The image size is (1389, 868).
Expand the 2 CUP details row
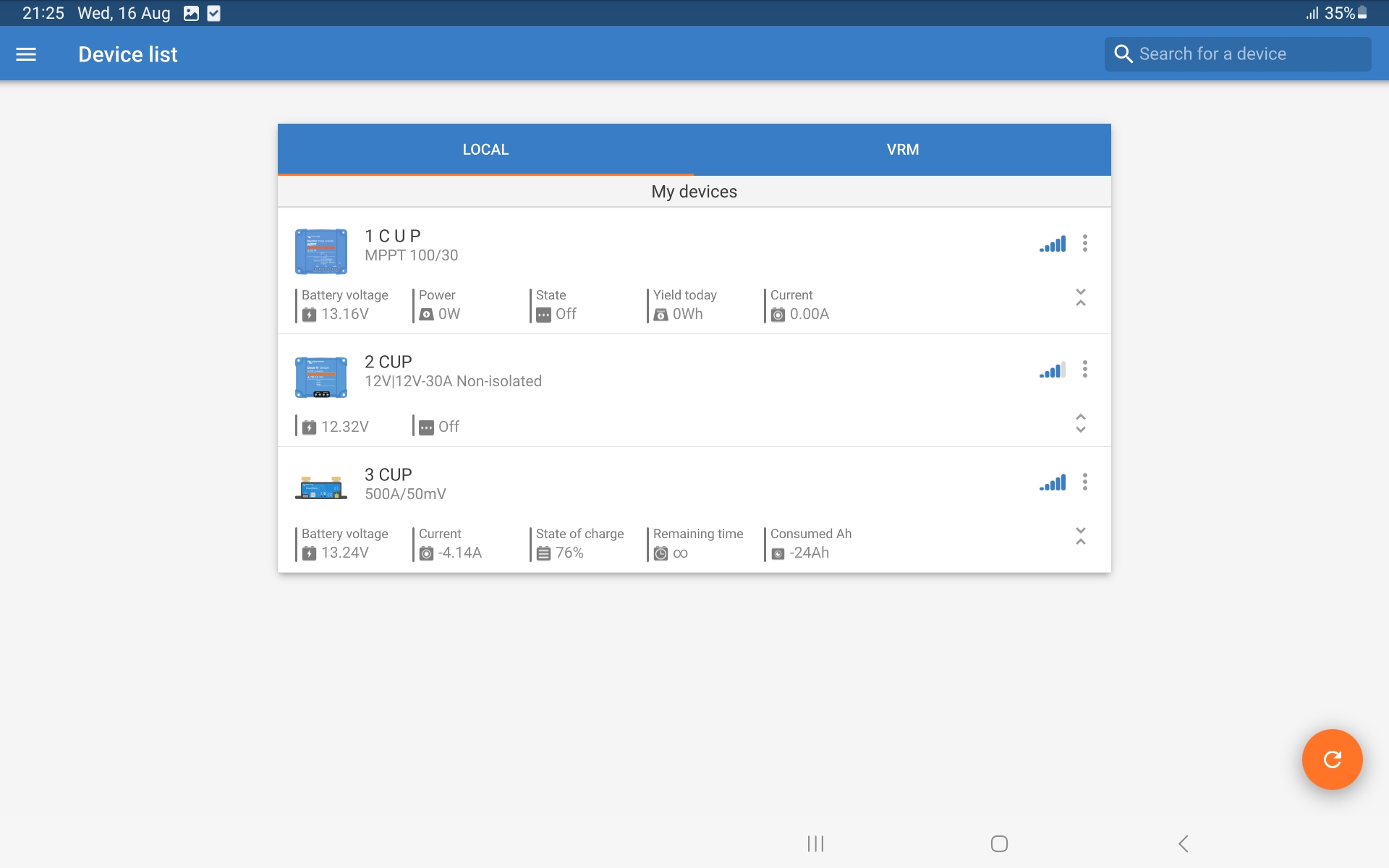1080,423
